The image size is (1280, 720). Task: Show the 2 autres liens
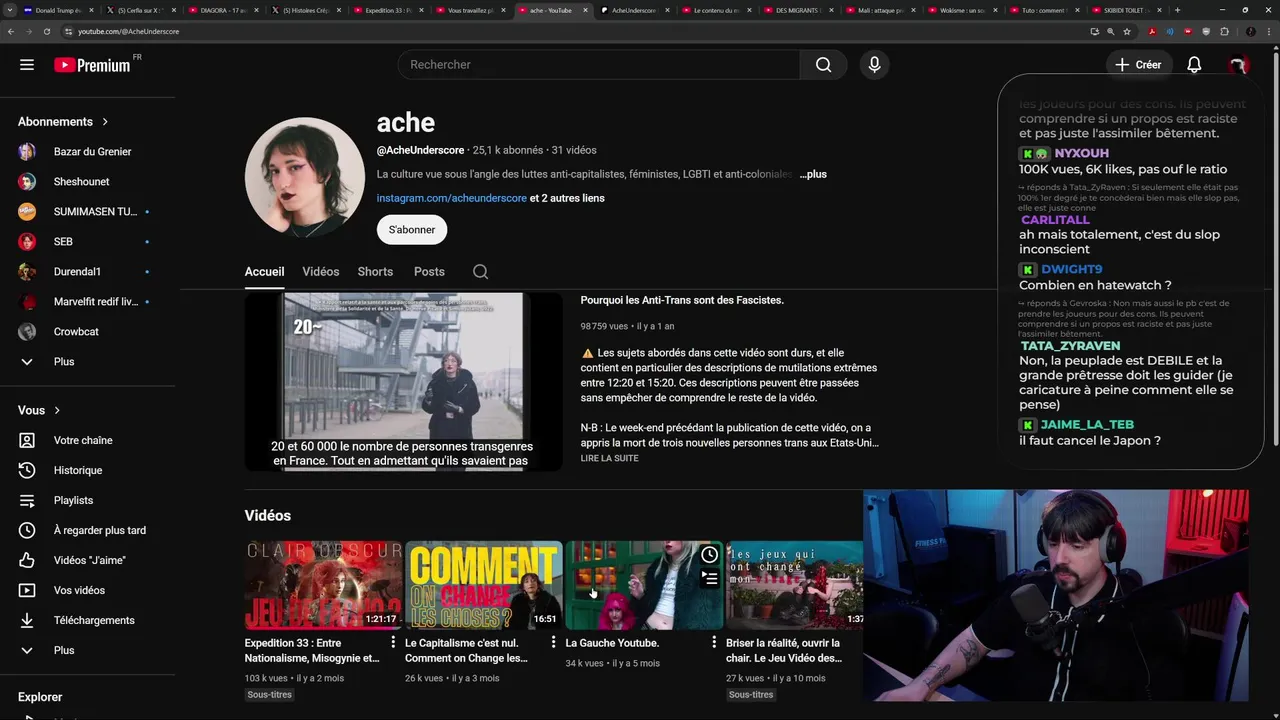point(567,198)
